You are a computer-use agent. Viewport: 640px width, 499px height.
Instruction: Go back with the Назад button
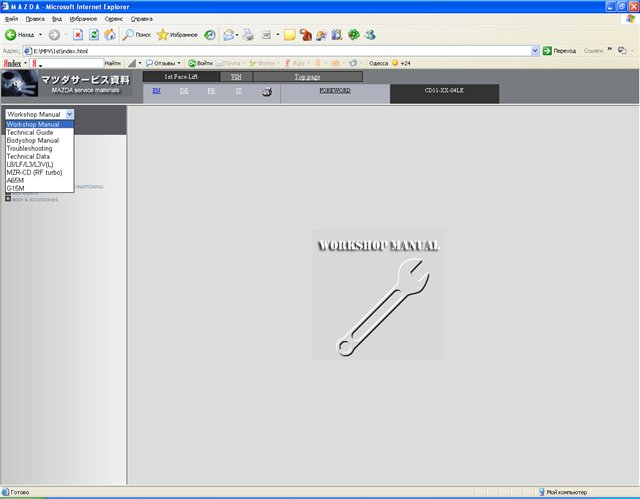point(20,35)
